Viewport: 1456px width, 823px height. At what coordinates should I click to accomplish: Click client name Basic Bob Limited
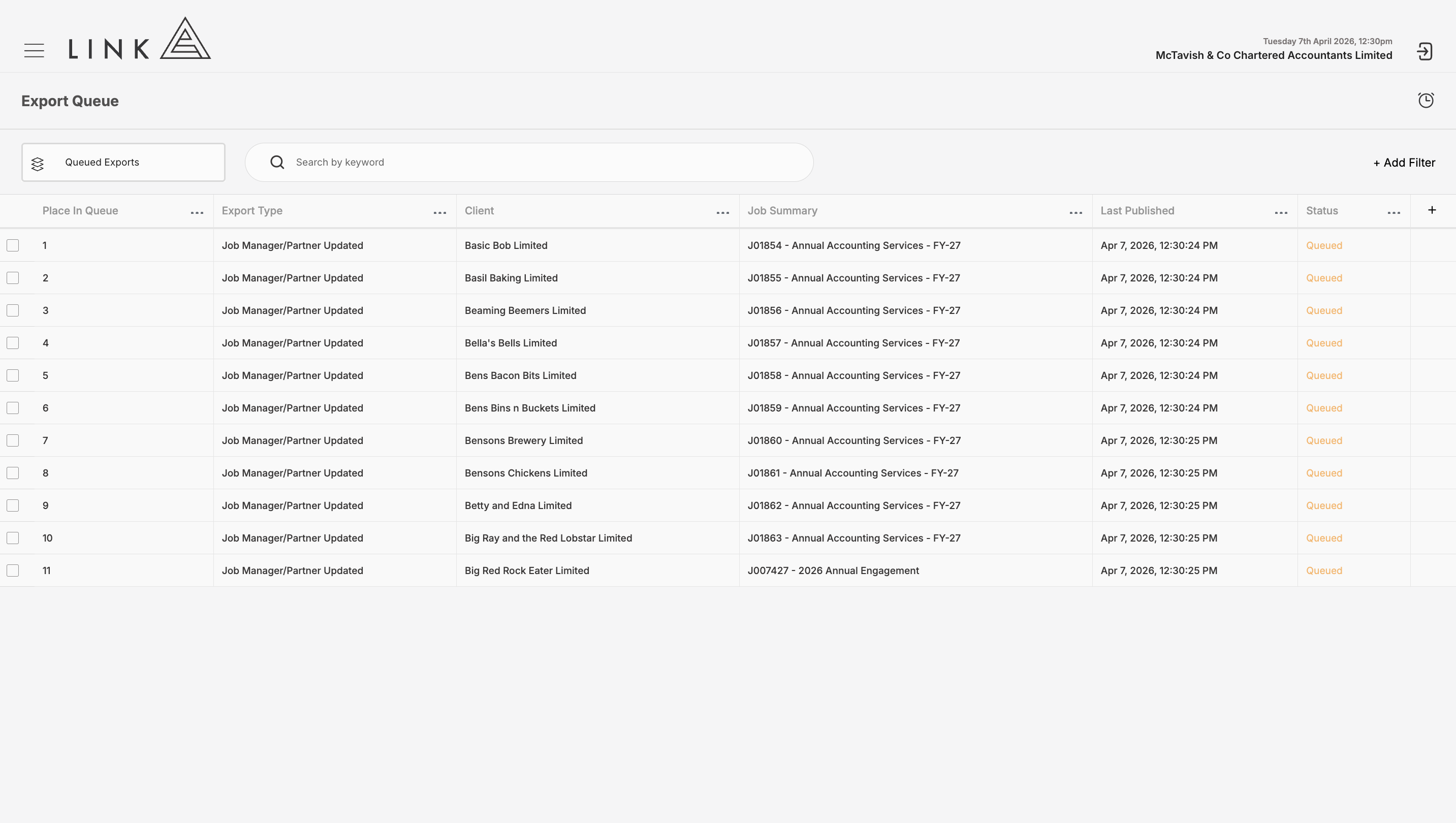(506, 245)
